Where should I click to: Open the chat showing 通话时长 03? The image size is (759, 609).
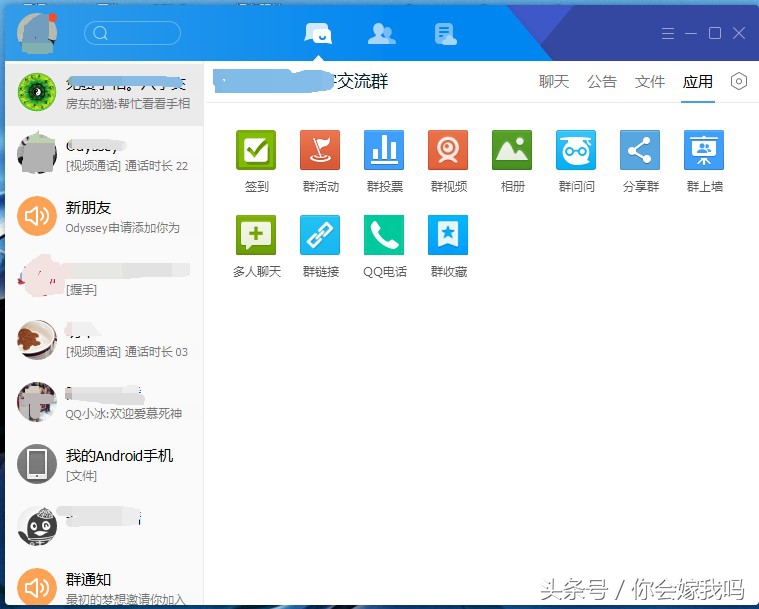[x=104, y=340]
